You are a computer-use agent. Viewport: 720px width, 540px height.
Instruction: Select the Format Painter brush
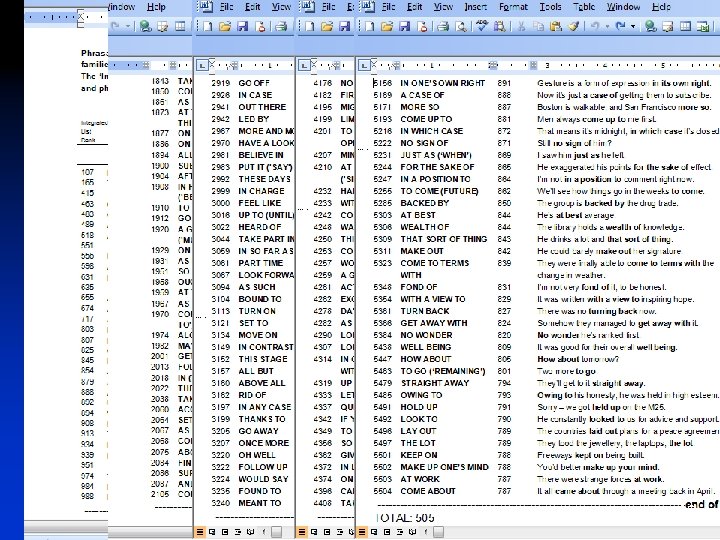tap(574, 27)
